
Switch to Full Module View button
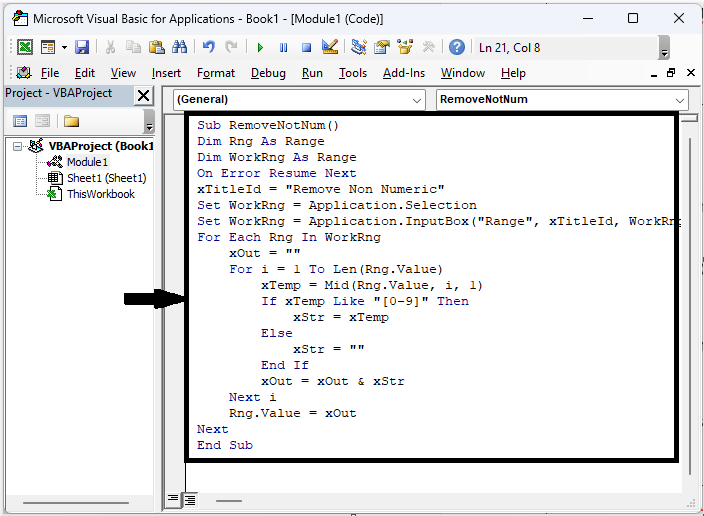(189, 498)
